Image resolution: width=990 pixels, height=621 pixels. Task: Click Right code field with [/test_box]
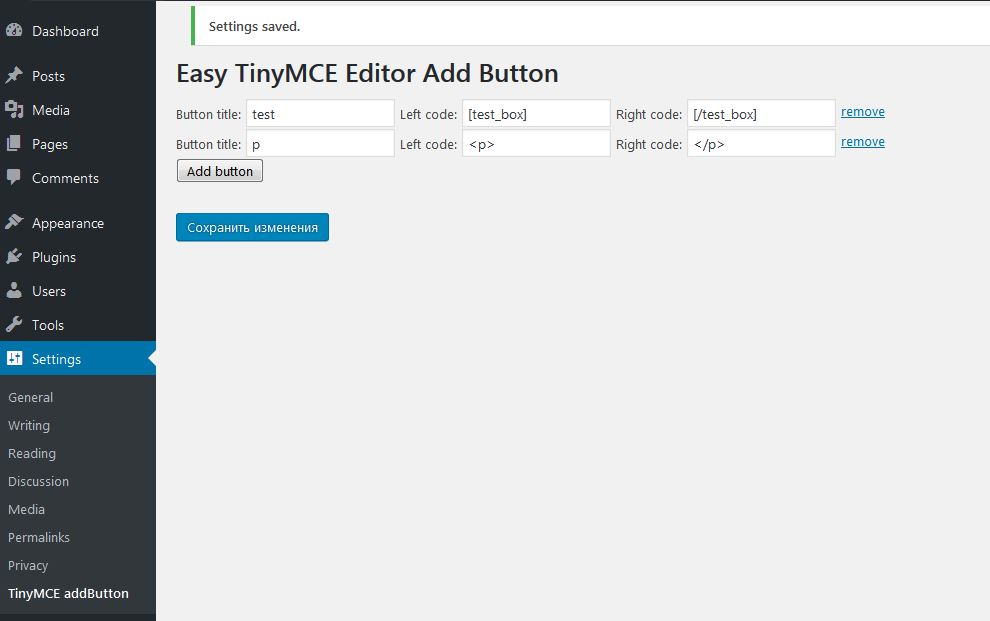coord(761,114)
